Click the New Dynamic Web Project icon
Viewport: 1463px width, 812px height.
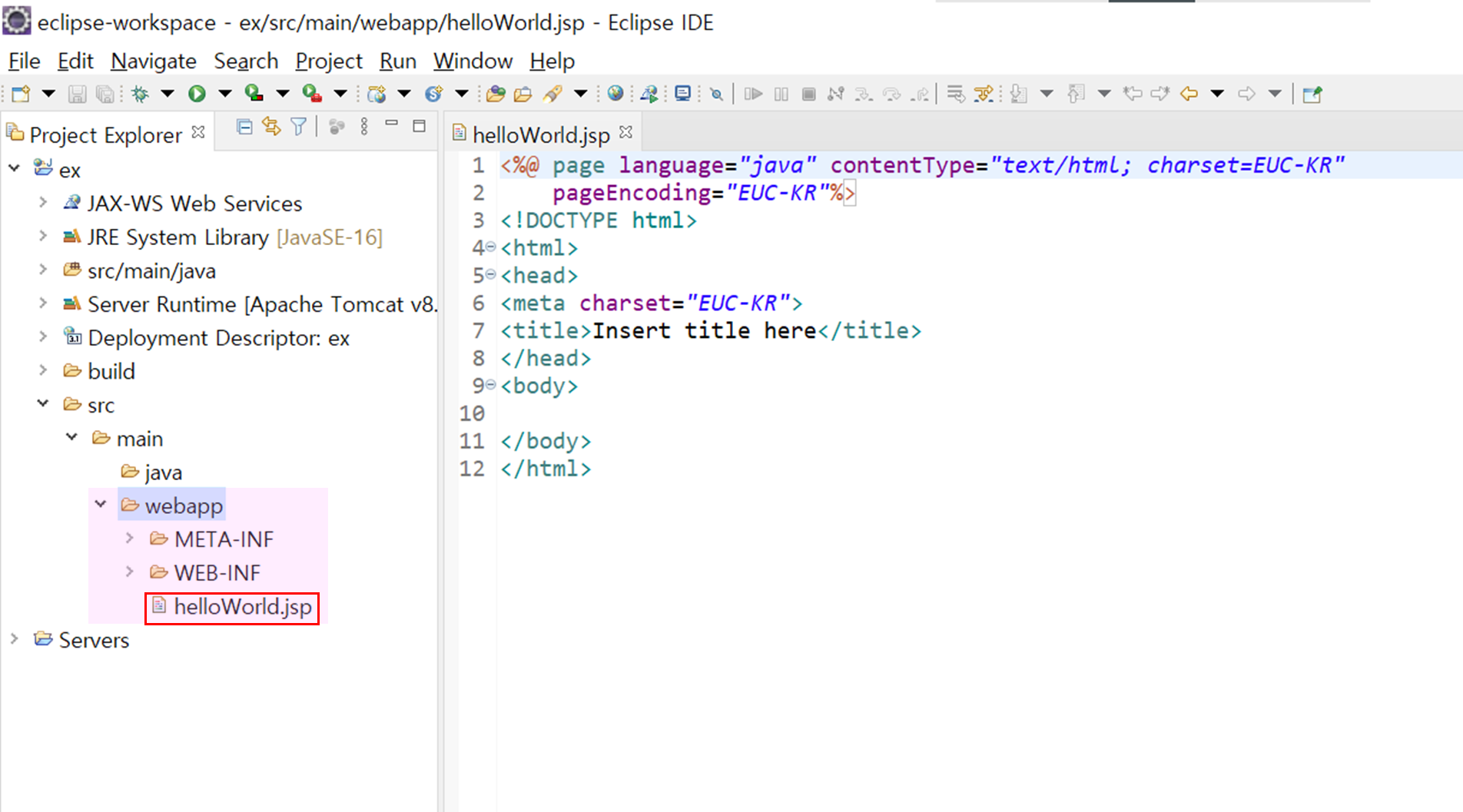coord(377,94)
